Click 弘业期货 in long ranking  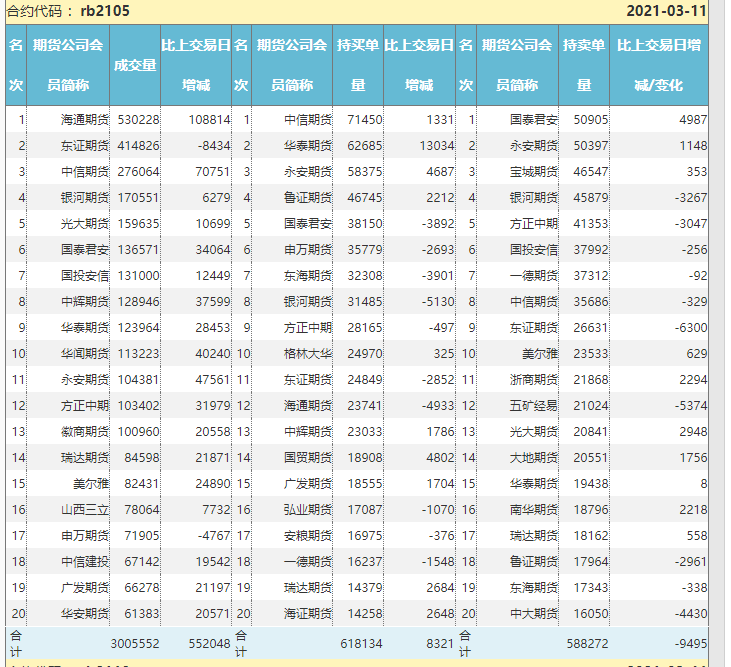pos(308,510)
